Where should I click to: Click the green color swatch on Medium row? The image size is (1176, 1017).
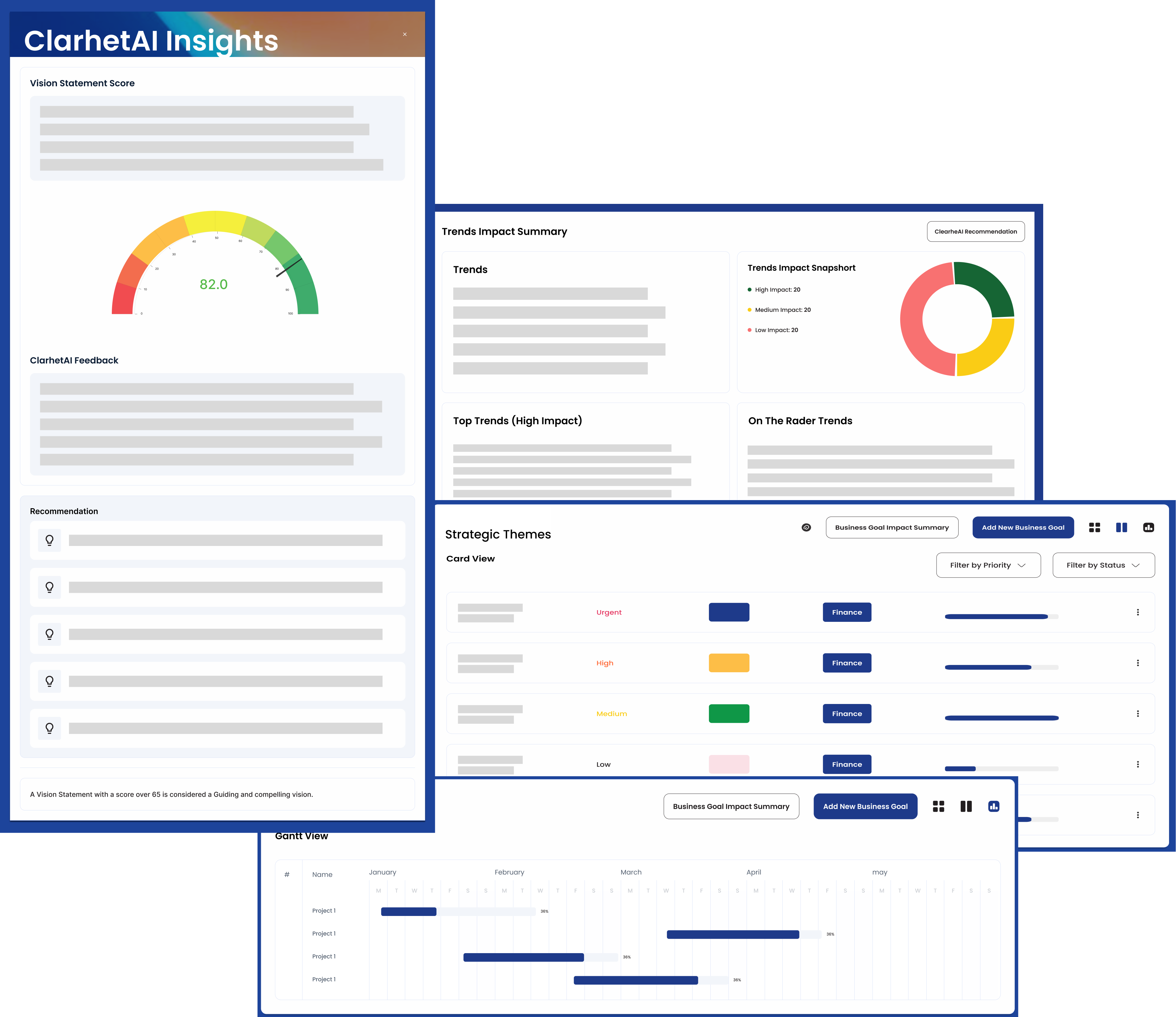(729, 713)
